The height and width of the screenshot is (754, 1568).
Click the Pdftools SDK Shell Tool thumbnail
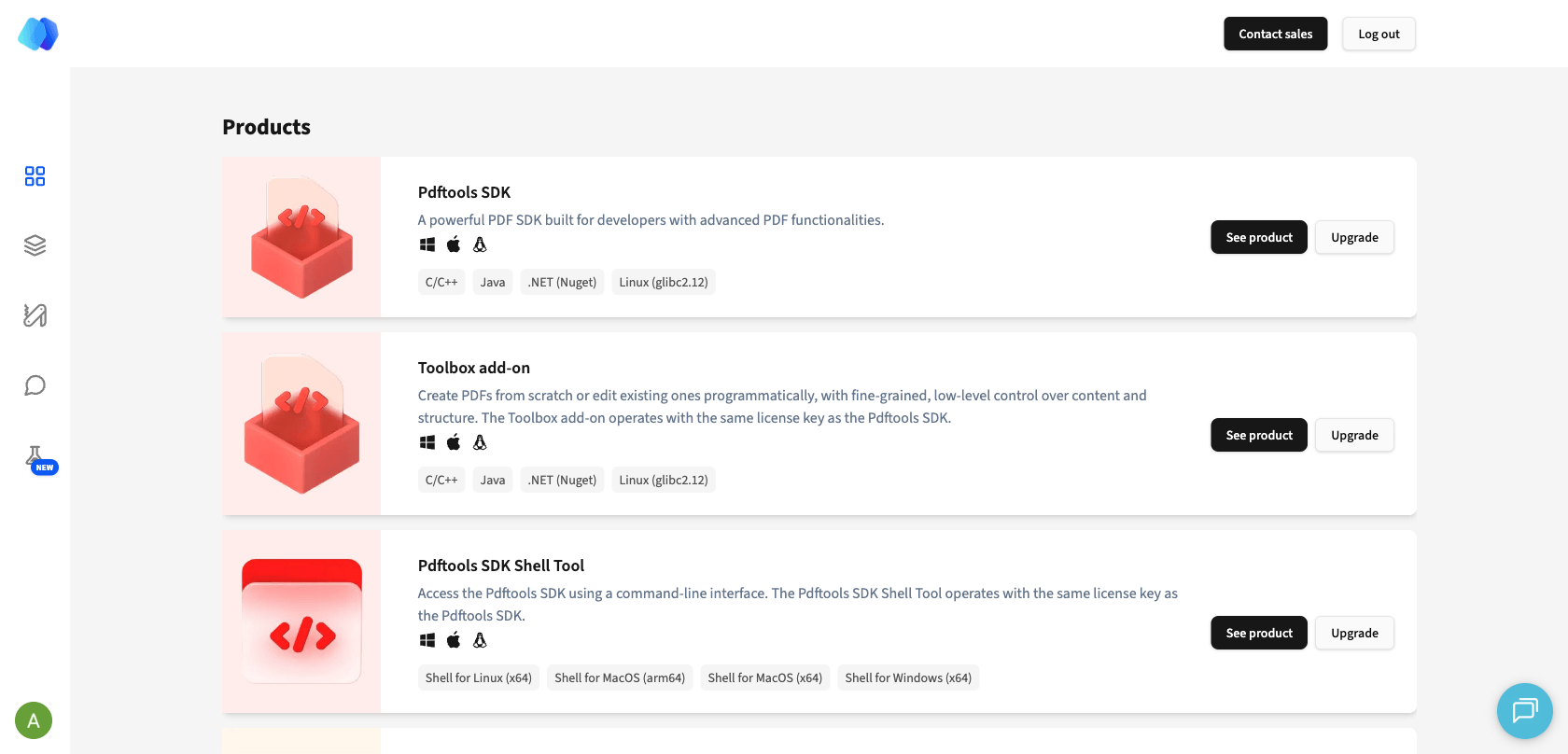point(301,621)
